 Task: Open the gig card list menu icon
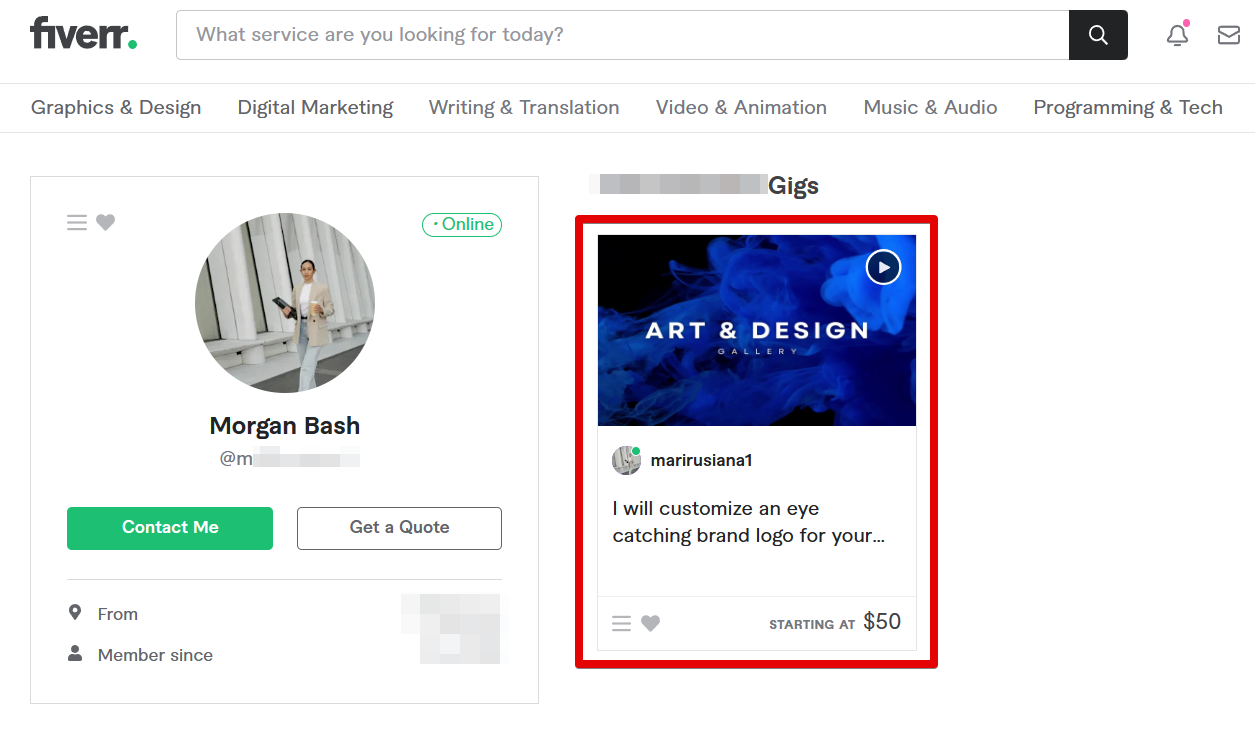click(621, 624)
